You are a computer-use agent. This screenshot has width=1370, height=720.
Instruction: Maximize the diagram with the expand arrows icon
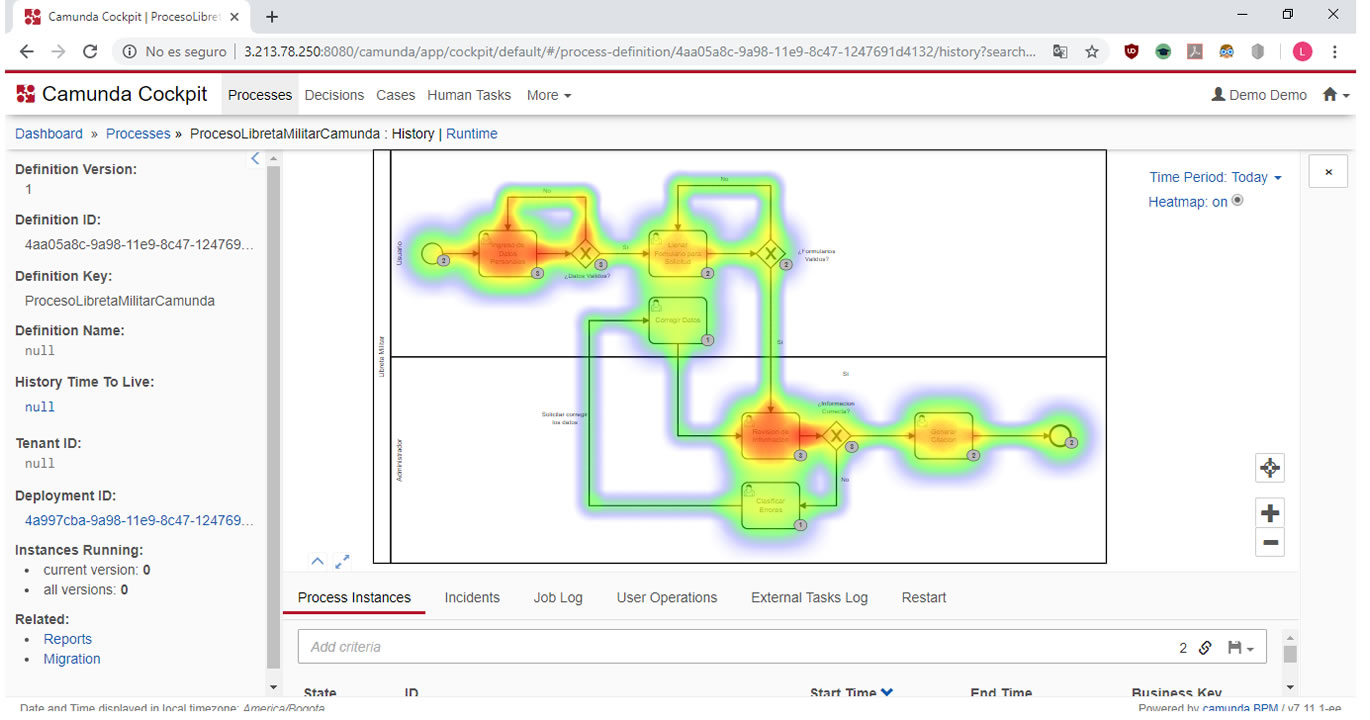(x=342, y=561)
